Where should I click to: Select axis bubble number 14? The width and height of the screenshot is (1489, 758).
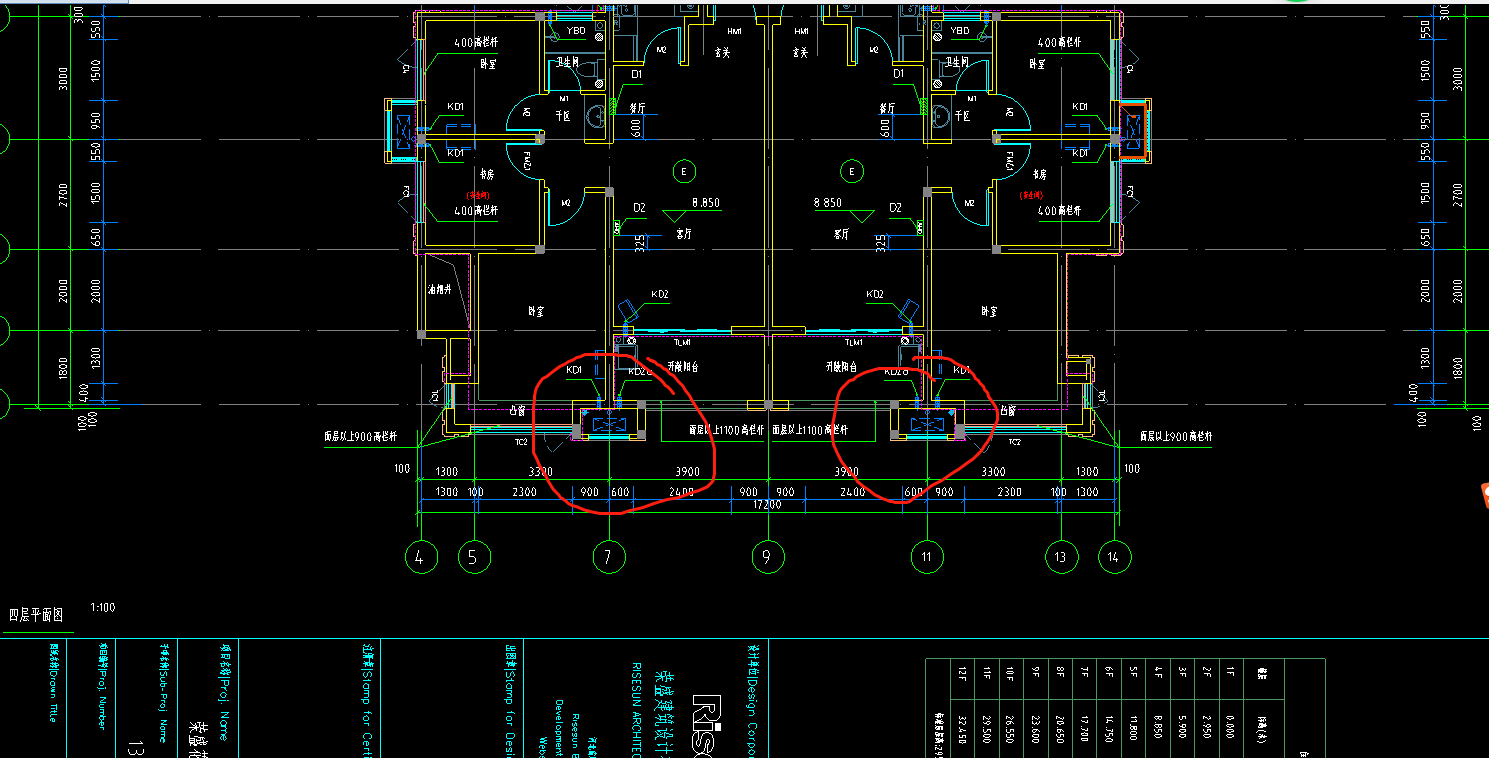pos(1113,558)
